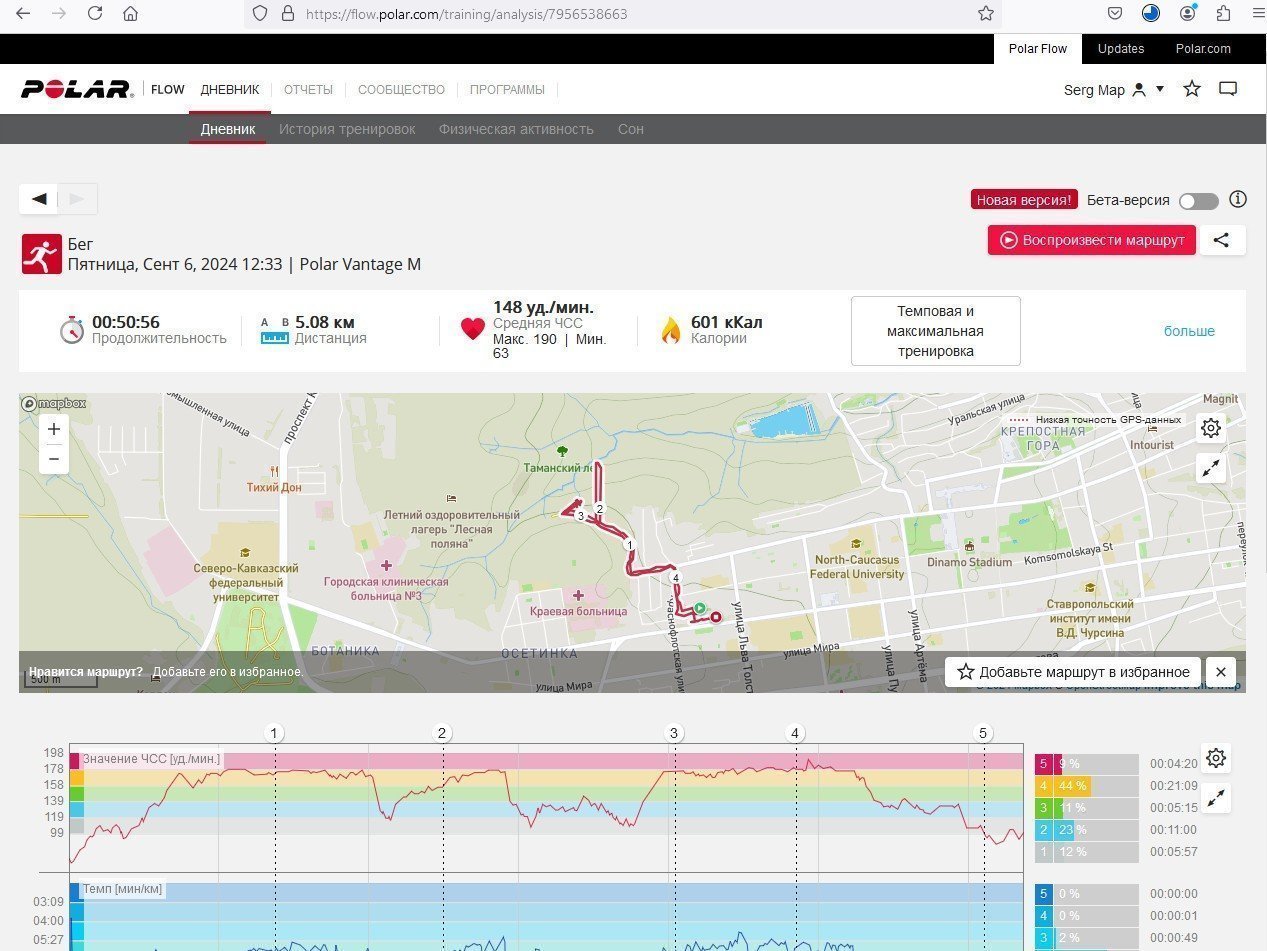Viewport: 1267px width, 951px height.
Task: Open the Polar.com top link
Action: pos(1203,48)
